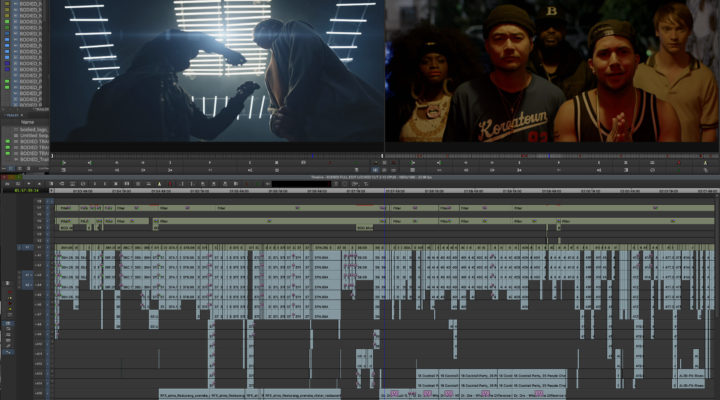
Task: Click the yellow icon at the right end of the record monitor buttons
Action: tap(705, 163)
